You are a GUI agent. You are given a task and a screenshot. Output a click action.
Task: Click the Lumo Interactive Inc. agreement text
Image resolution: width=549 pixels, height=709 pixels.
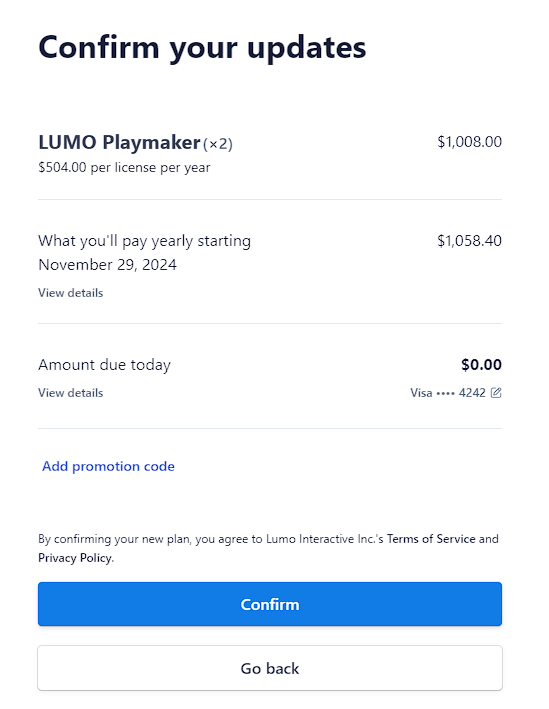[x=325, y=539]
